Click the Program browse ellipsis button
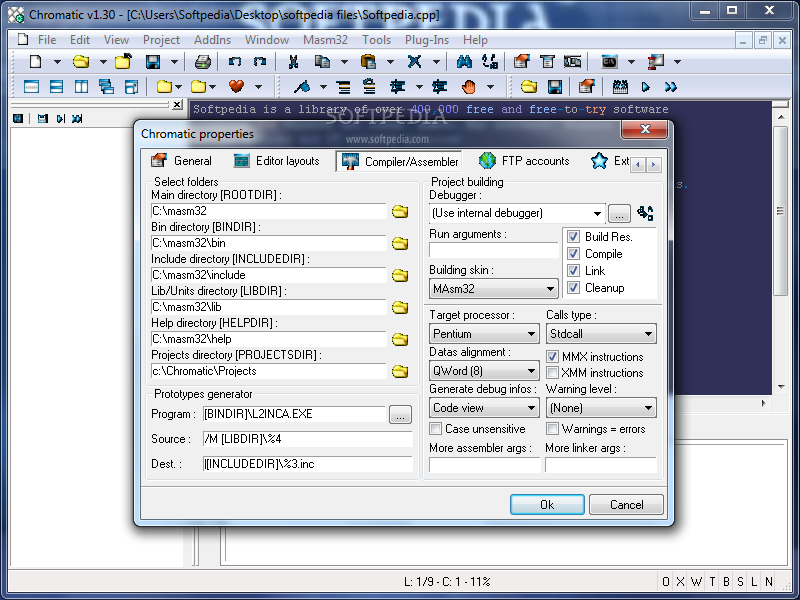The width and height of the screenshot is (800, 600). point(400,414)
